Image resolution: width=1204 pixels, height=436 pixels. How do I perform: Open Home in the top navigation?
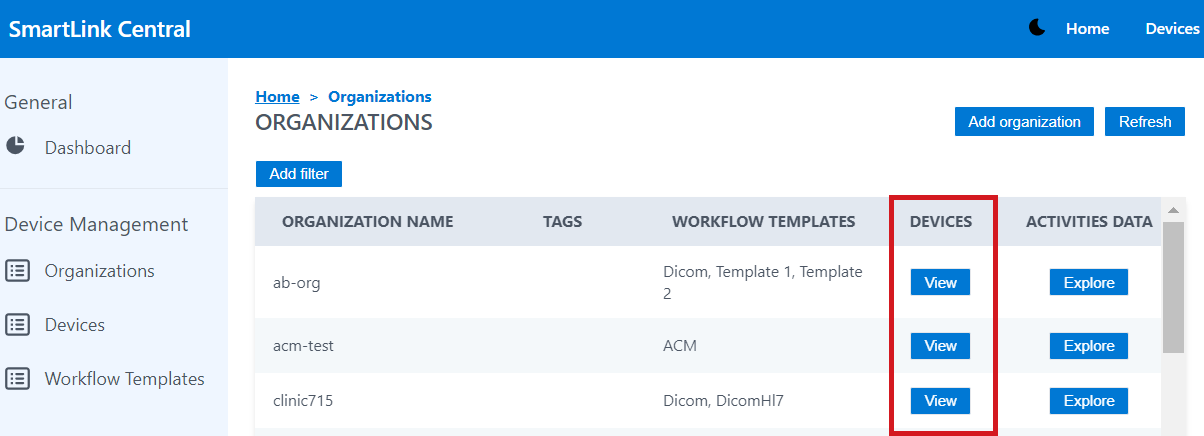pos(1087,29)
